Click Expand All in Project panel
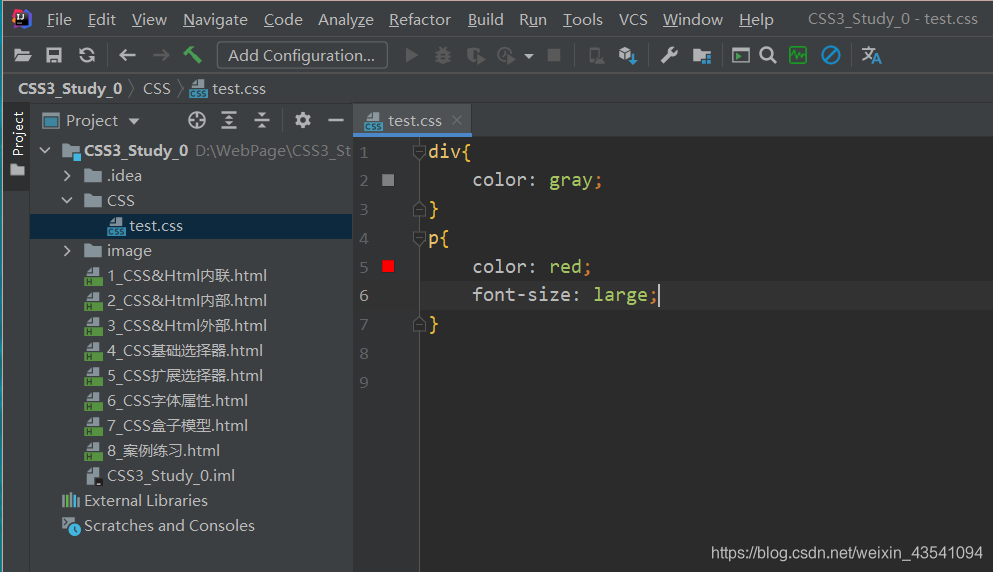The height and width of the screenshot is (572, 993). coord(229,120)
